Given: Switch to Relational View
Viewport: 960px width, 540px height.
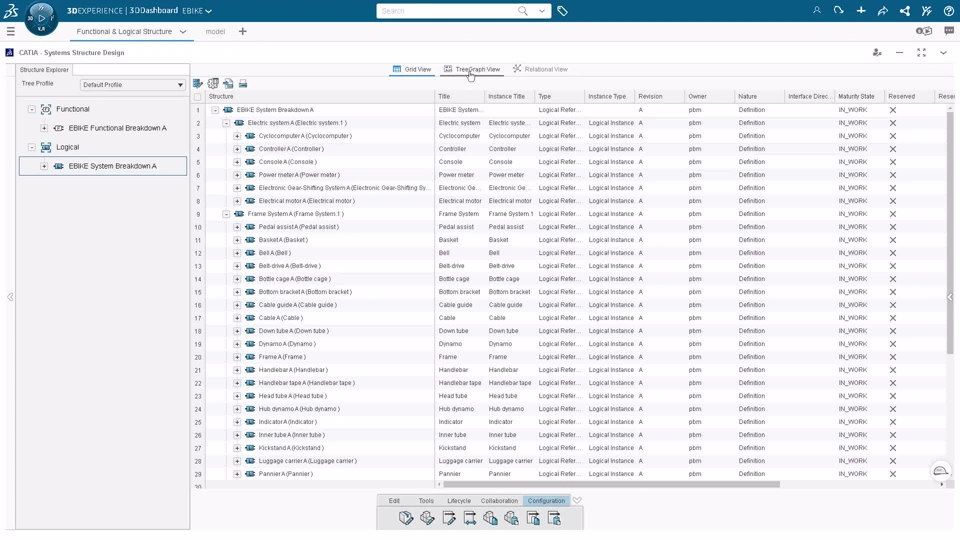Looking at the screenshot, I should 540,69.
